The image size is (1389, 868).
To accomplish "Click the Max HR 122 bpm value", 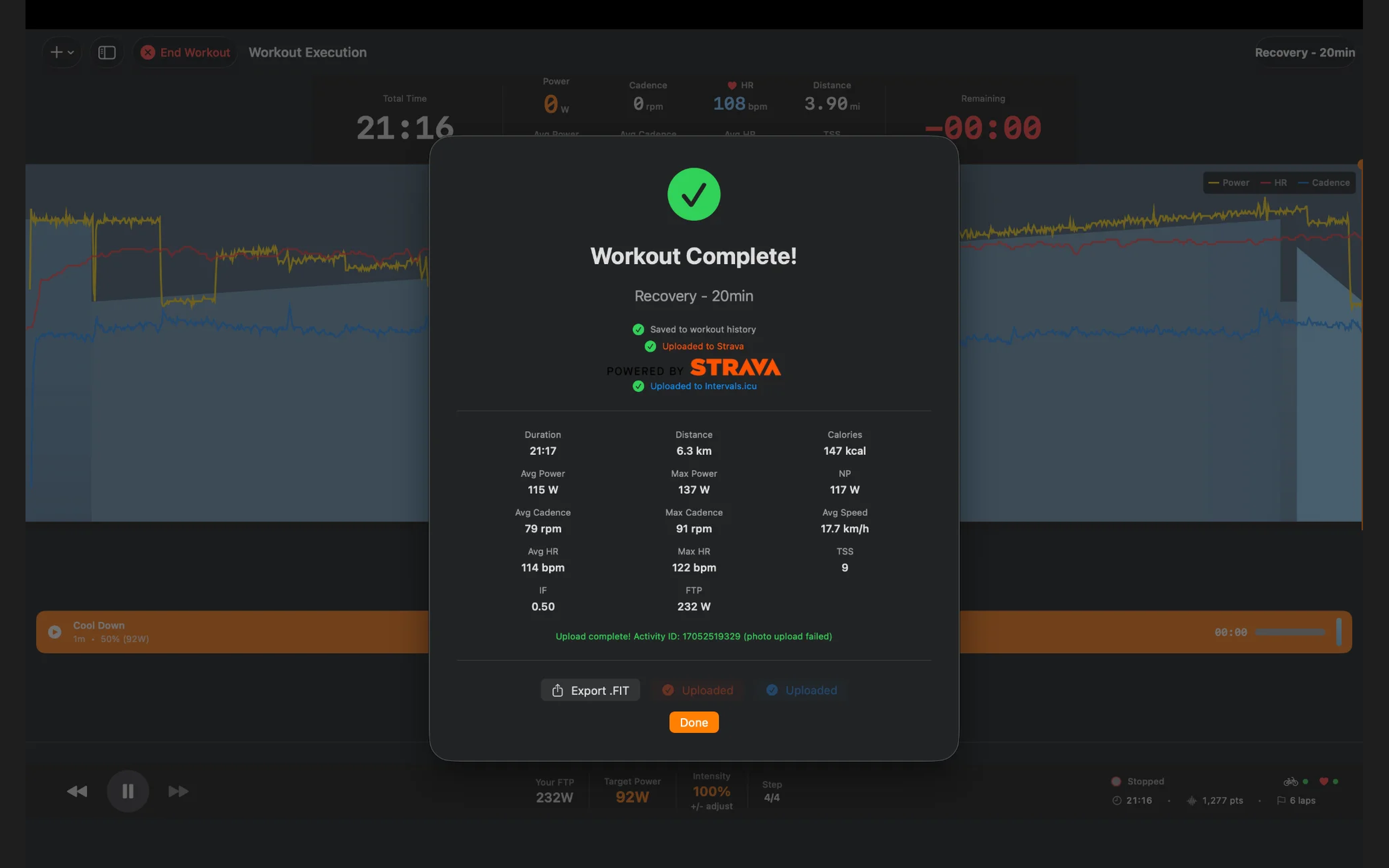I will pos(693,568).
